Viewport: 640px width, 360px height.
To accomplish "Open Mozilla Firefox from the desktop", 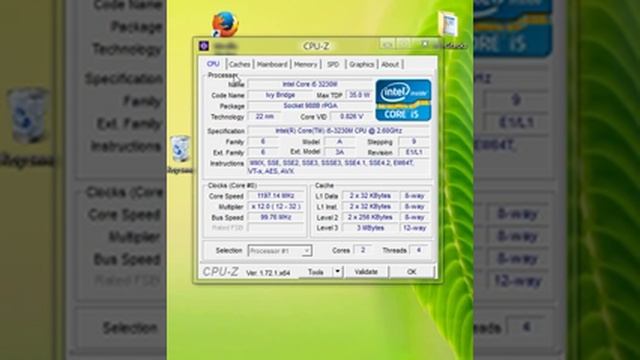I will [x=225, y=24].
